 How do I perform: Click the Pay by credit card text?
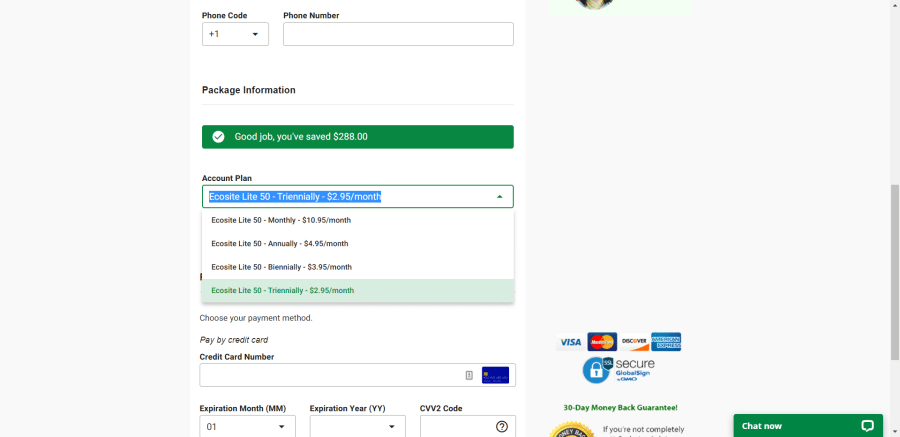[x=234, y=340]
